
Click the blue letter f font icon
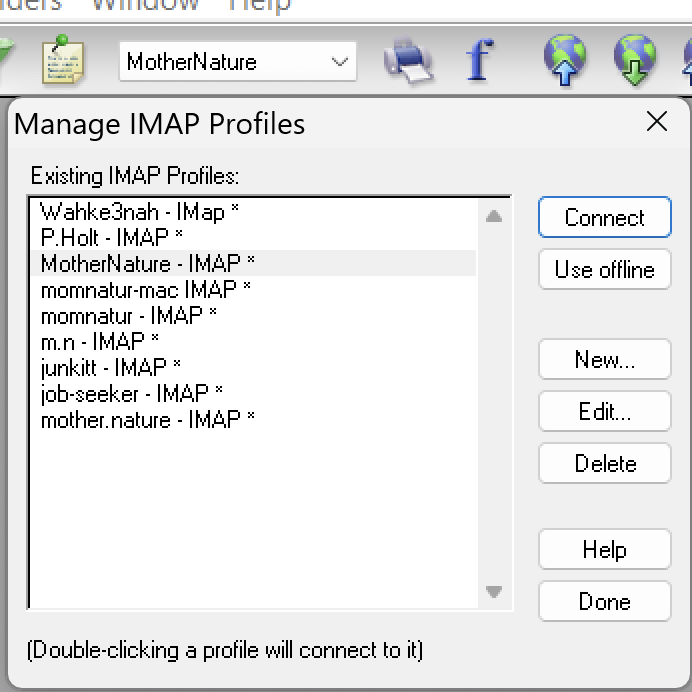480,61
